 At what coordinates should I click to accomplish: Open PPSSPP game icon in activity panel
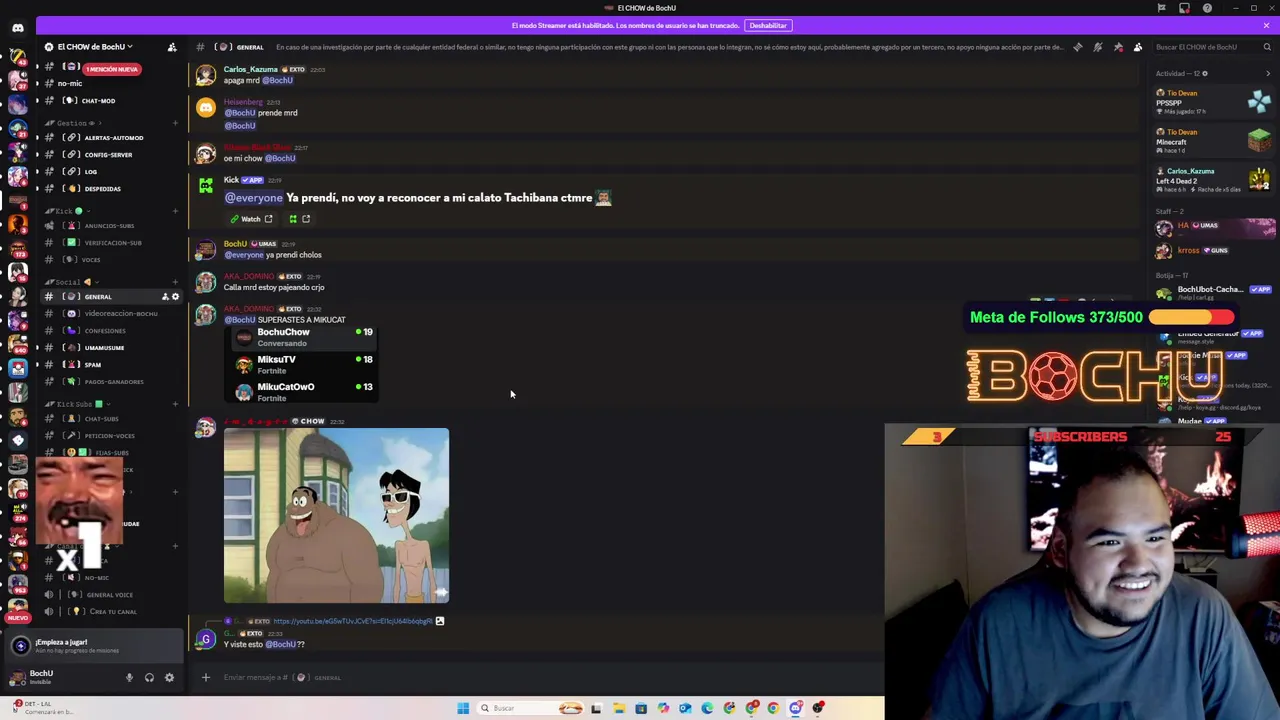pos(1259,101)
